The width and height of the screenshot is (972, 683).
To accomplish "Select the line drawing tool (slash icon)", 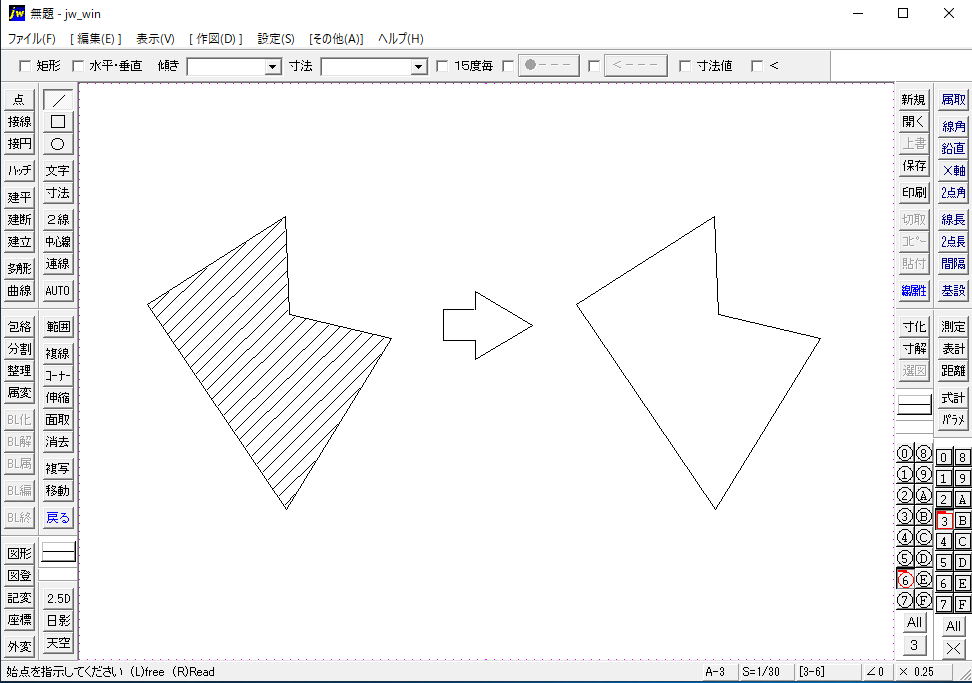I will 58,99.
